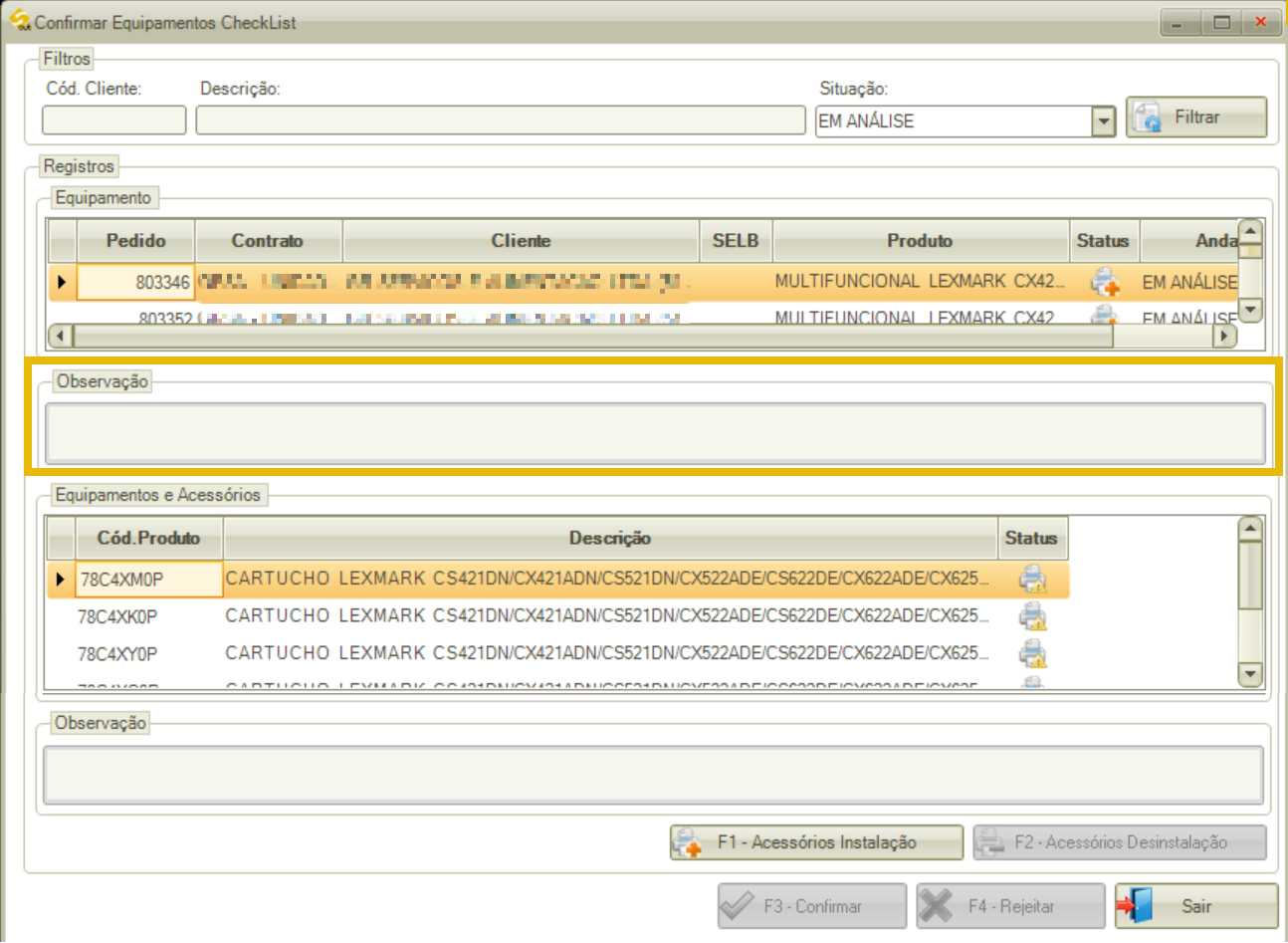
Task: Maximize the Confirmar Equipamentos CheckList window
Action: pos(1221,22)
